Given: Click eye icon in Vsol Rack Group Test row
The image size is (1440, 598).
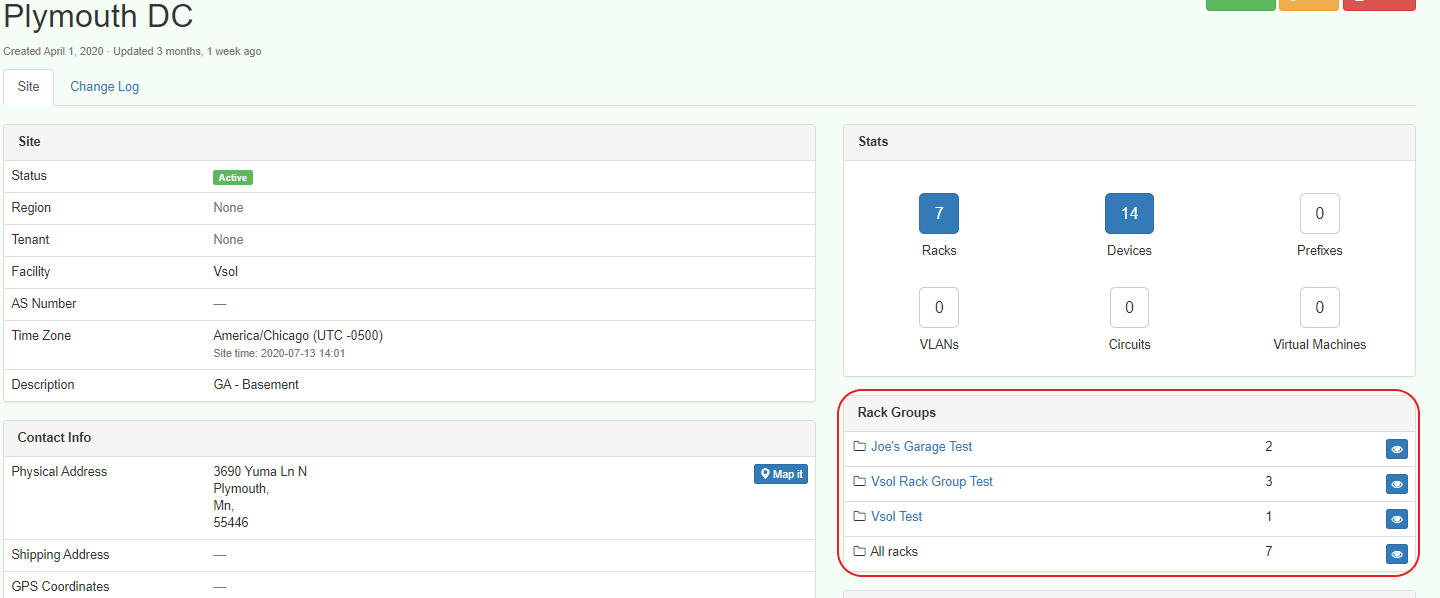Looking at the screenshot, I should click(1397, 485).
